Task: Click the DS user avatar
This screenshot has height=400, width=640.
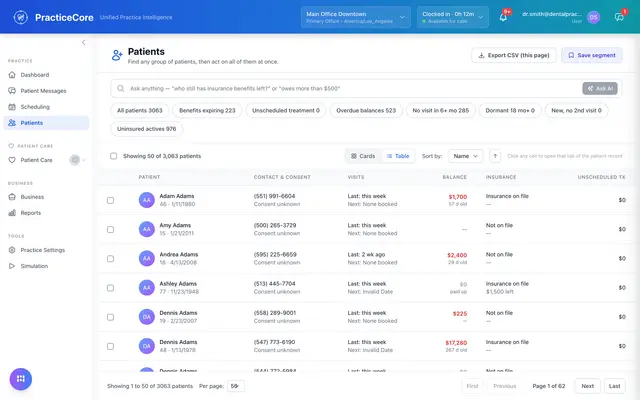Action: coord(593,17)
